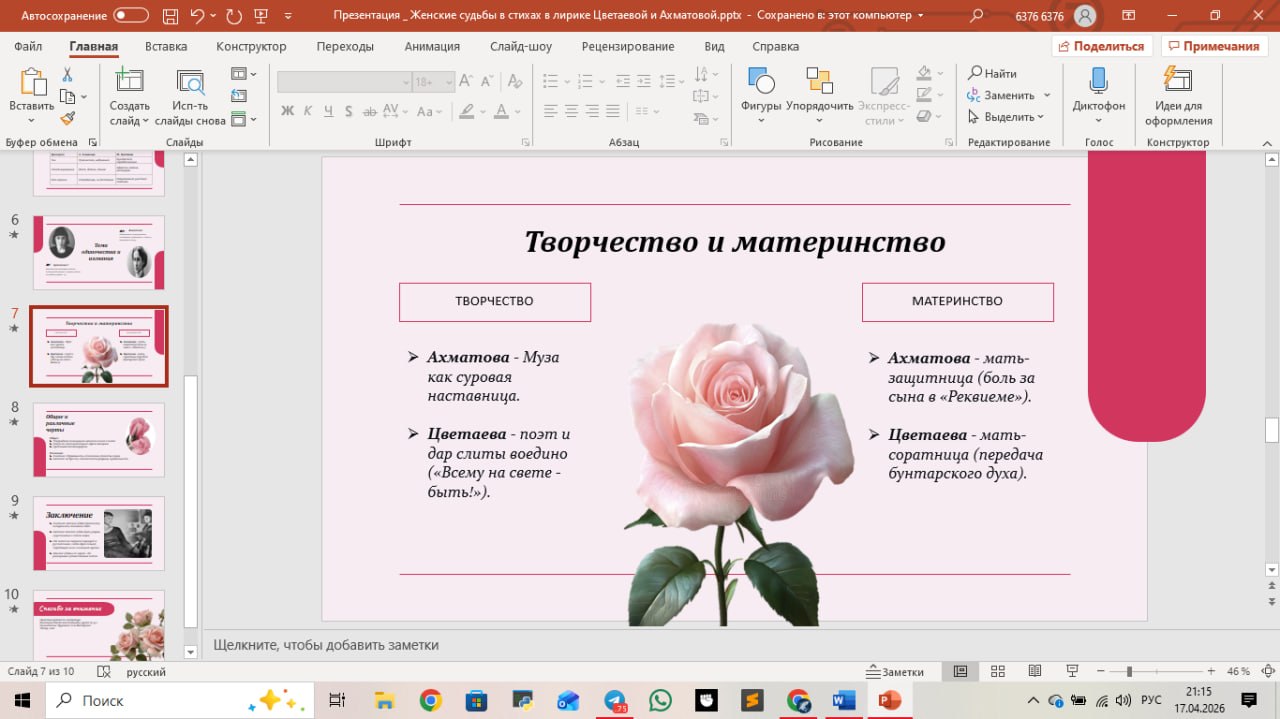Screen dimensions: 1280x719
Task: Activate the Format Painter brush icon
Action: point(68,118)
